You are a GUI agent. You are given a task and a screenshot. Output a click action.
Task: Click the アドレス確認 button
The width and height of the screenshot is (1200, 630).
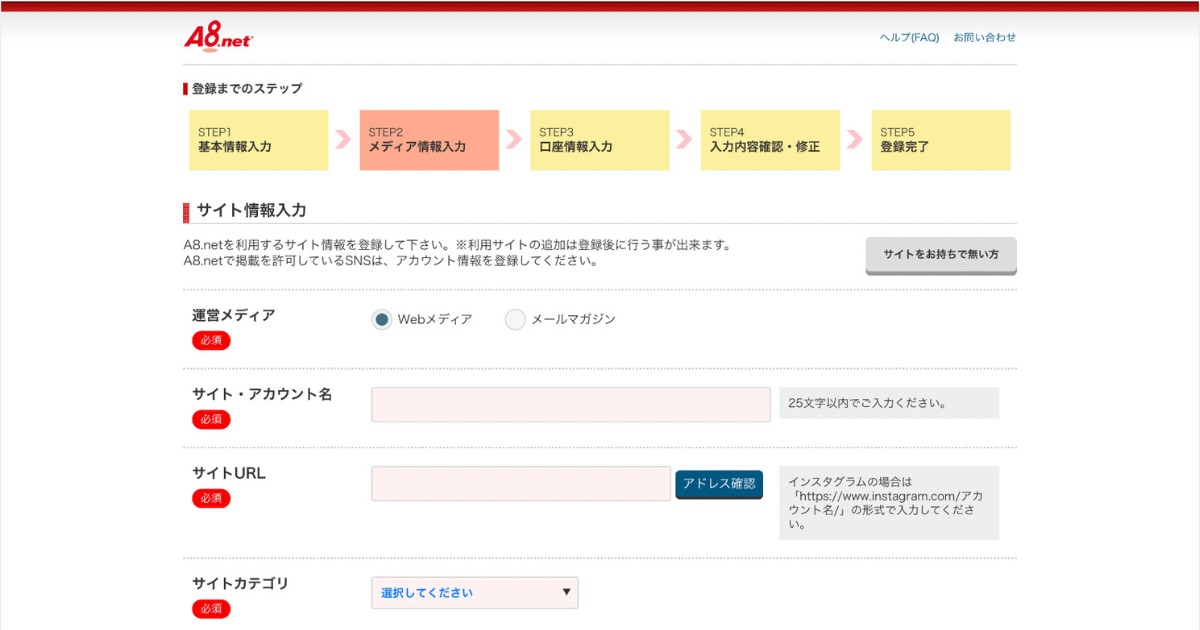(x=719, y=484)
